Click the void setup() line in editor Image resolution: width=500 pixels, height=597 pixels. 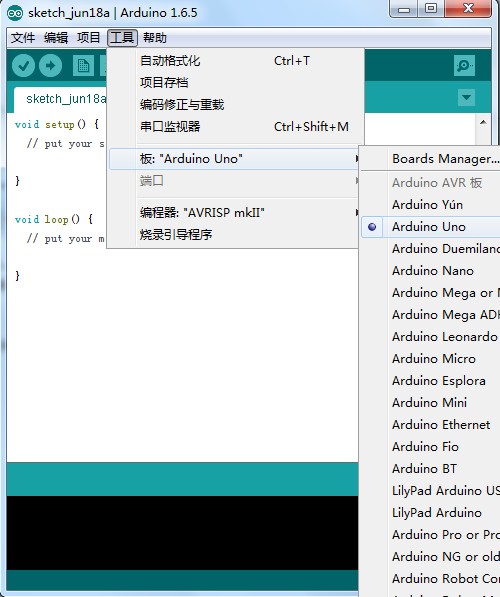coord(57,125)
